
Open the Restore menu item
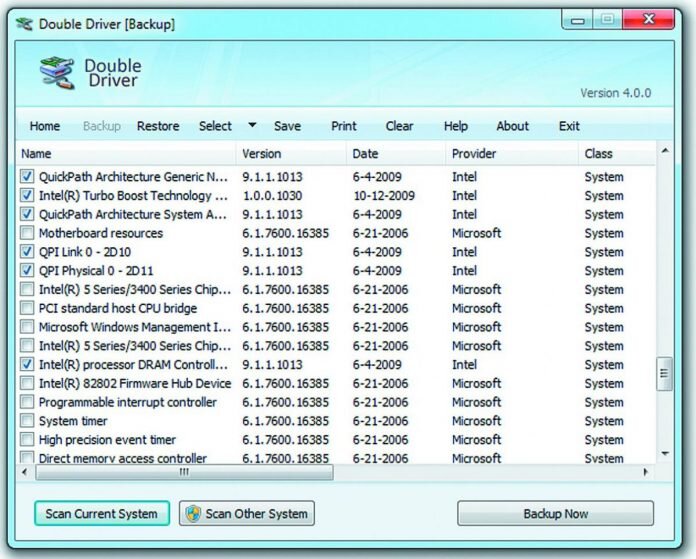158,126
